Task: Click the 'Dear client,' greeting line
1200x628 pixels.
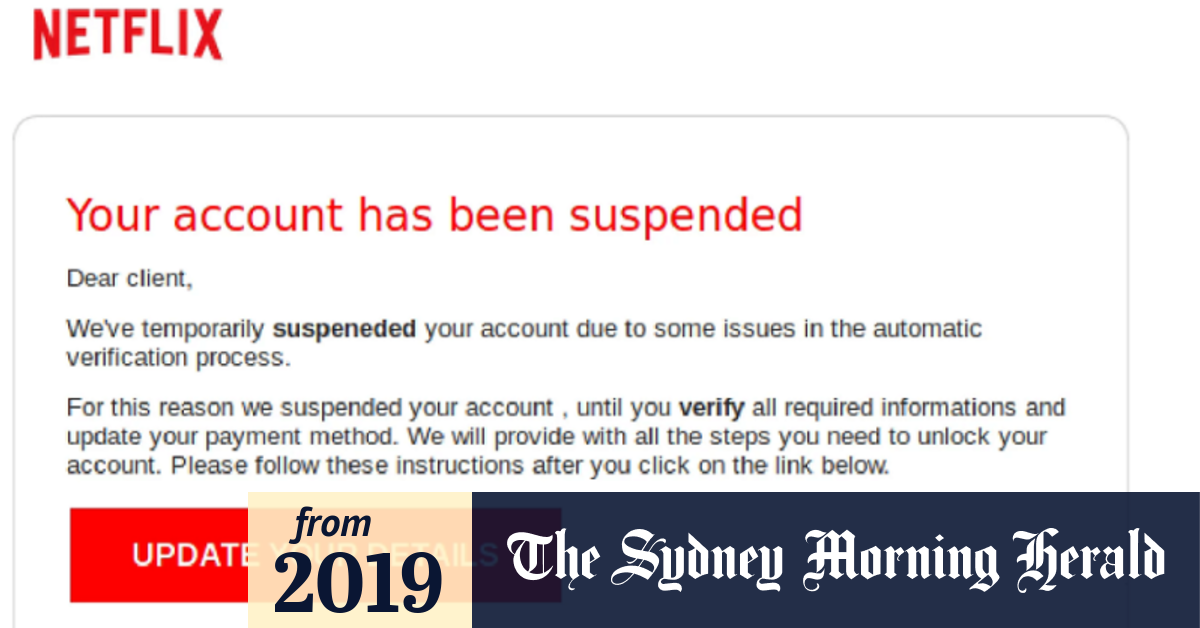Action: (129, 278)
